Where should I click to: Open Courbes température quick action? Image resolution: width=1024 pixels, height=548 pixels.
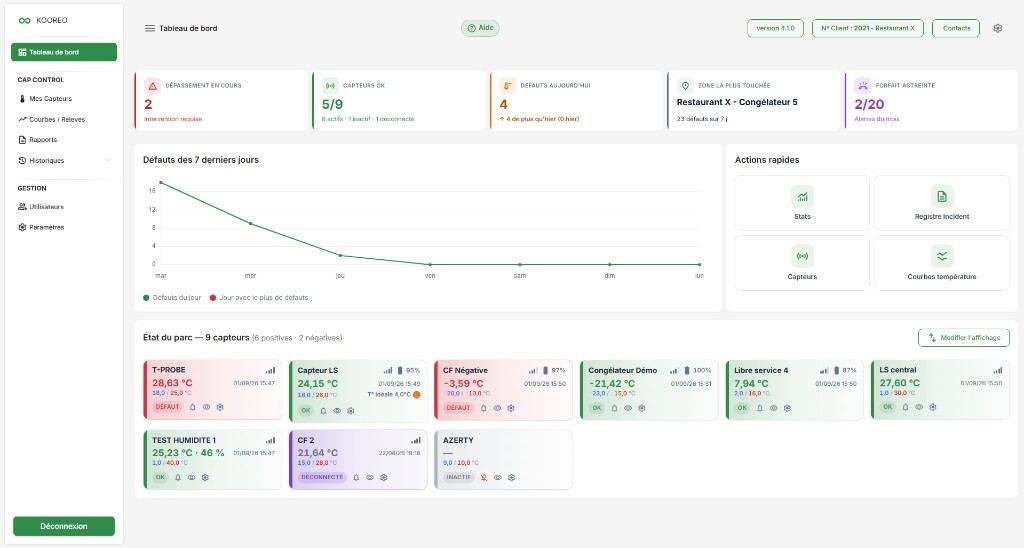(942, 263)
